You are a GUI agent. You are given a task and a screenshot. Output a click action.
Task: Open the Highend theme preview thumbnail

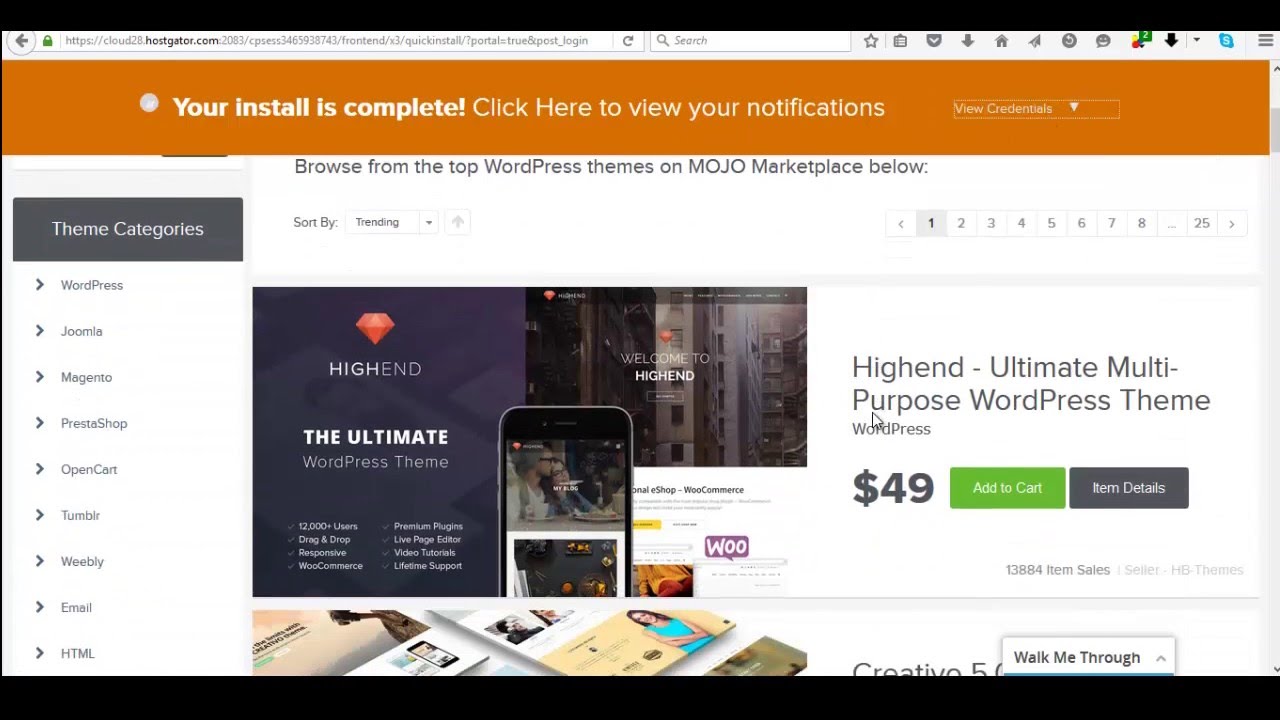pos(530,442)
